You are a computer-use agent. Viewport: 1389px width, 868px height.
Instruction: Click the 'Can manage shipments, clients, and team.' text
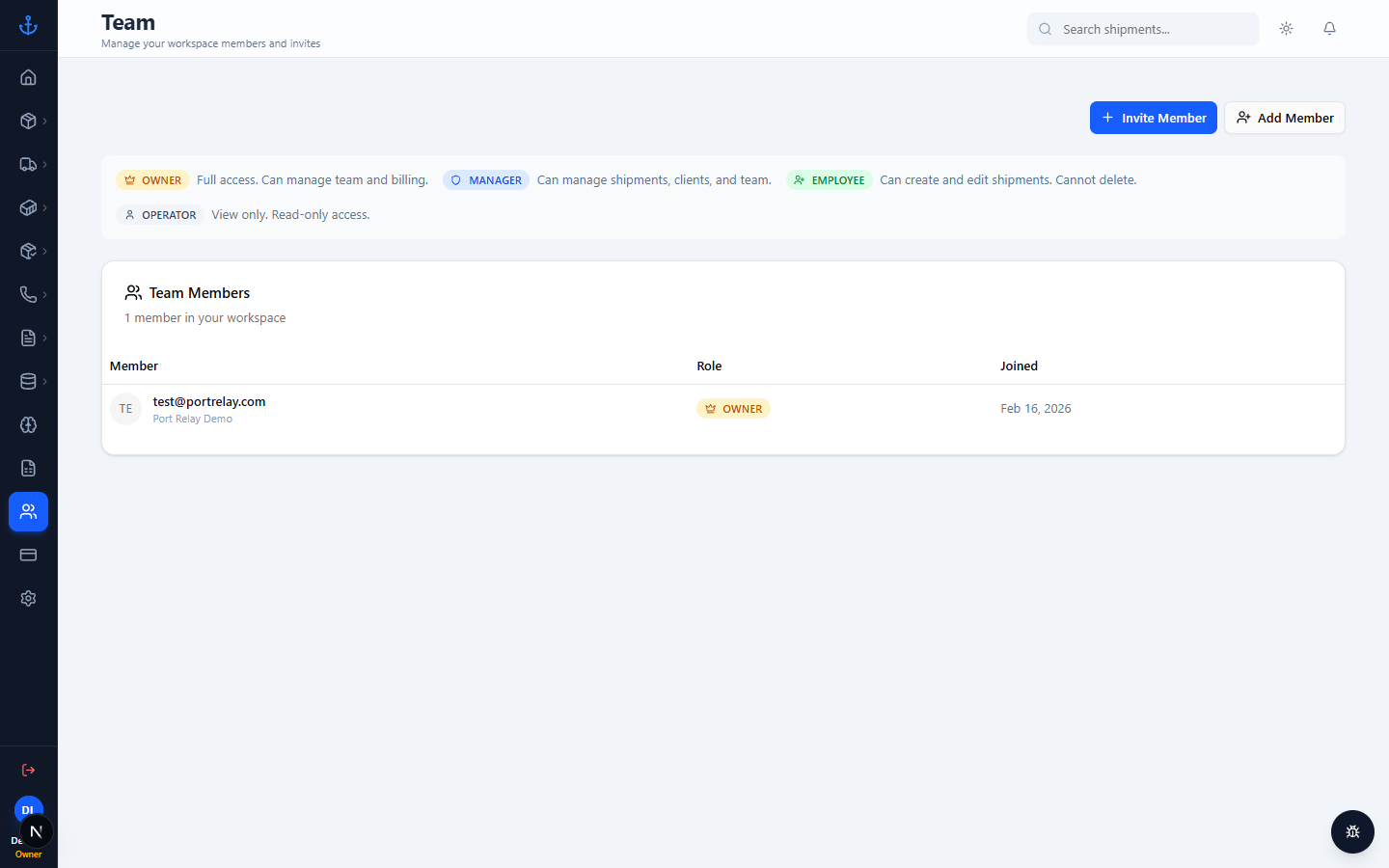(654, 180)
